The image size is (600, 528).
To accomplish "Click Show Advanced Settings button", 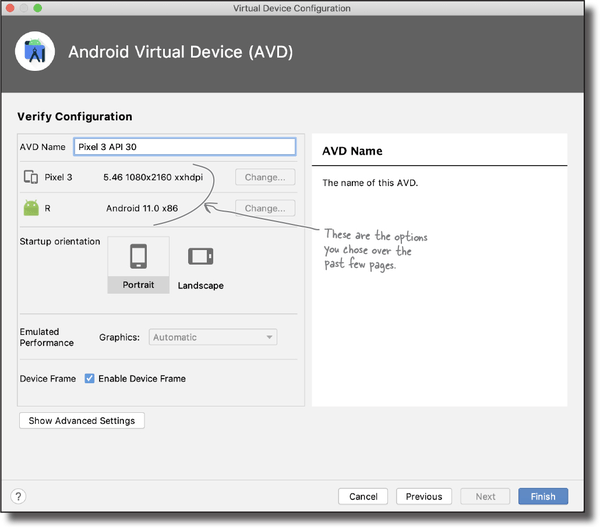I will click(x=82, y=420).
